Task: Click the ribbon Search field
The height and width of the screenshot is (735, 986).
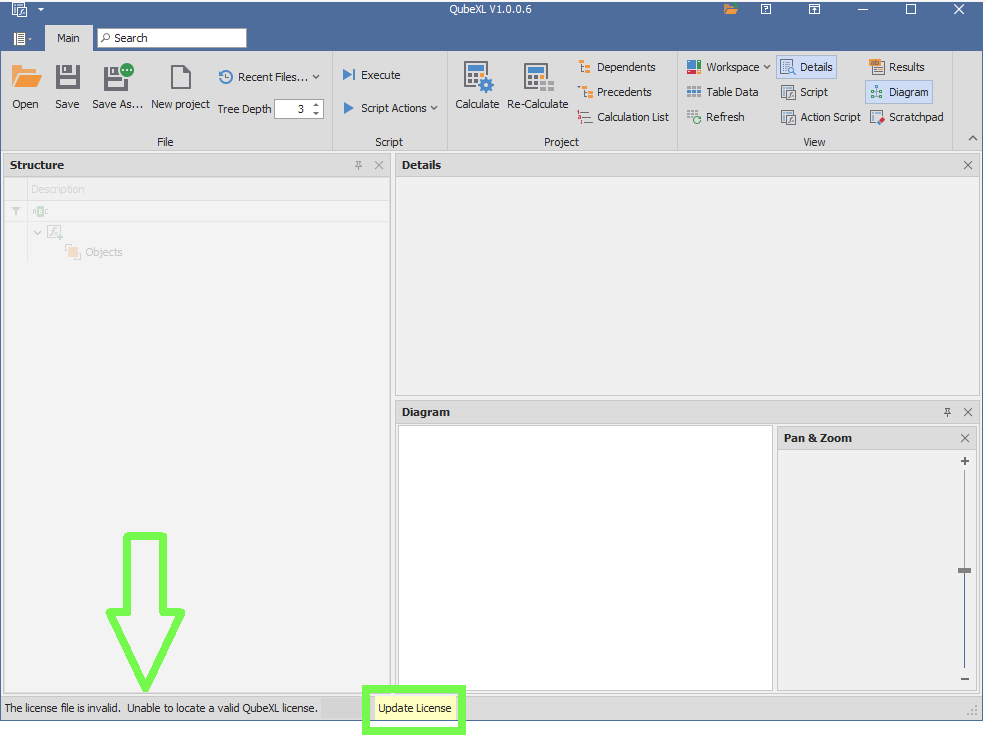Action: (172, 38)
